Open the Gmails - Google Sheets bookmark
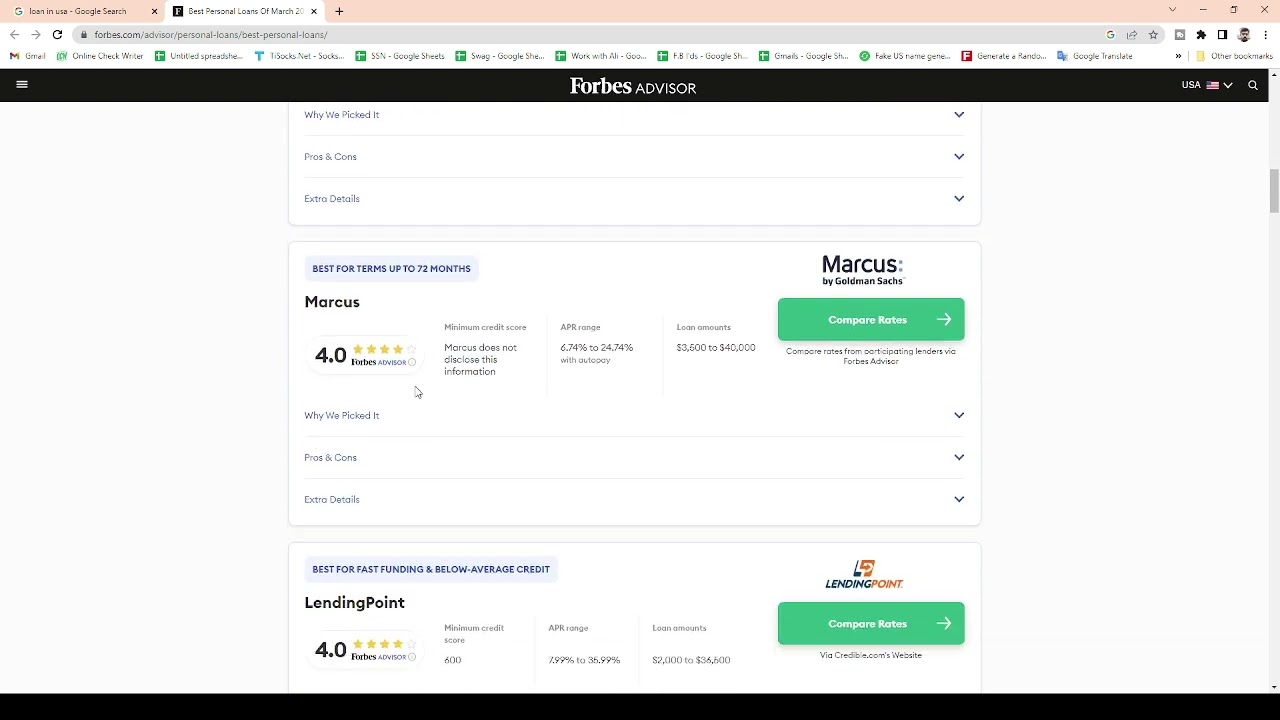 pyautogui.click(x=804, y=56)
